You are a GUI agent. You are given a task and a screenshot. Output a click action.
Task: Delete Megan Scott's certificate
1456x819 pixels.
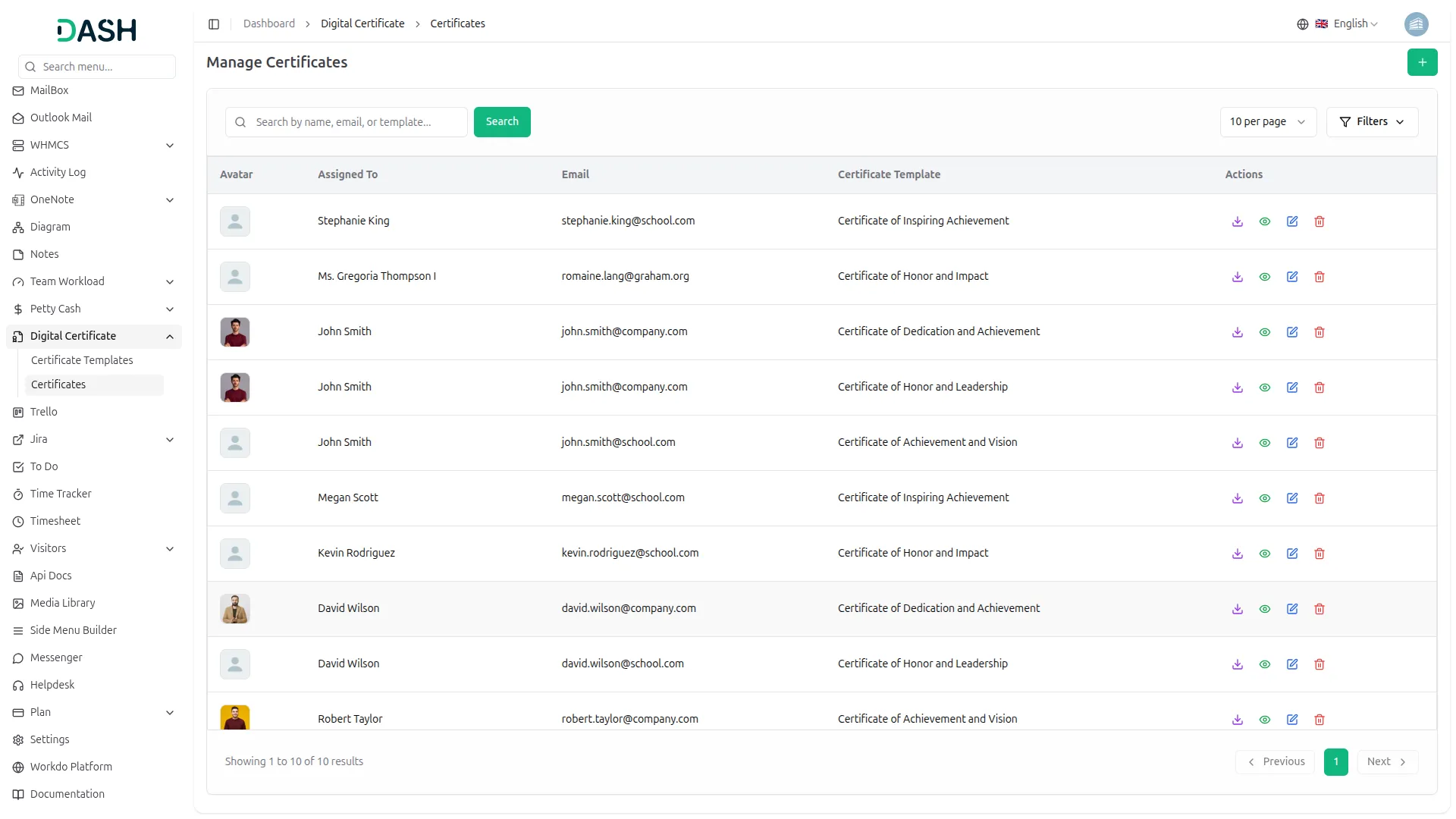(1319, 498)
